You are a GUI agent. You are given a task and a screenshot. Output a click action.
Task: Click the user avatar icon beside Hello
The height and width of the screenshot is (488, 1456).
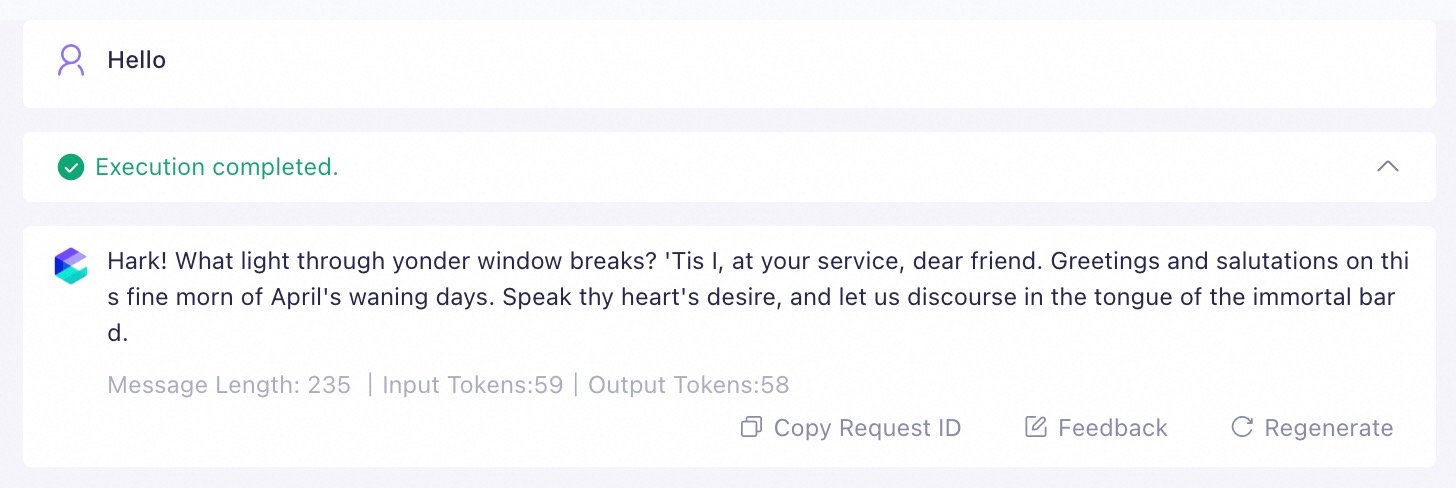71,60
